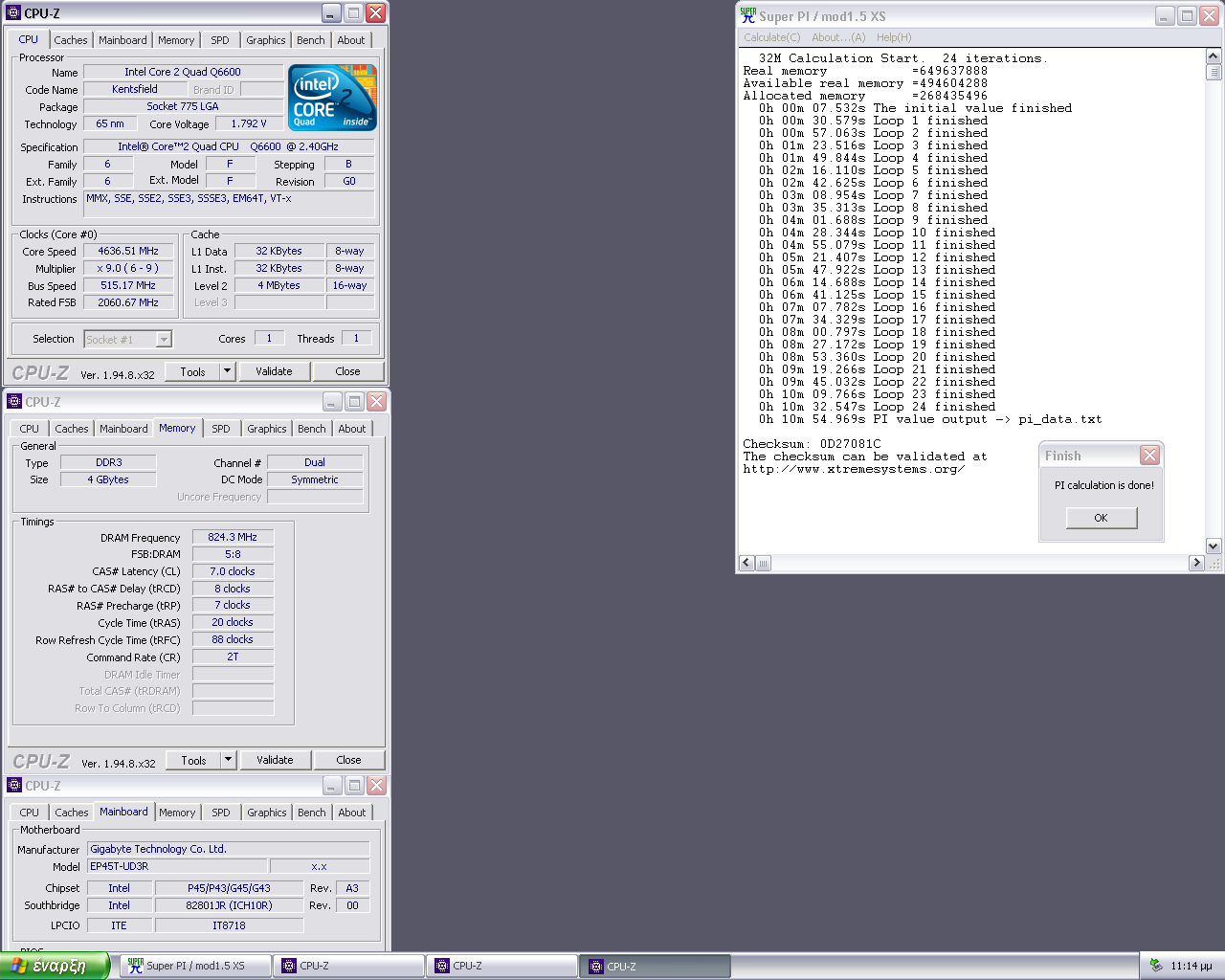
Task: Click Close button in the CPU window
Action: click(348, 371)
